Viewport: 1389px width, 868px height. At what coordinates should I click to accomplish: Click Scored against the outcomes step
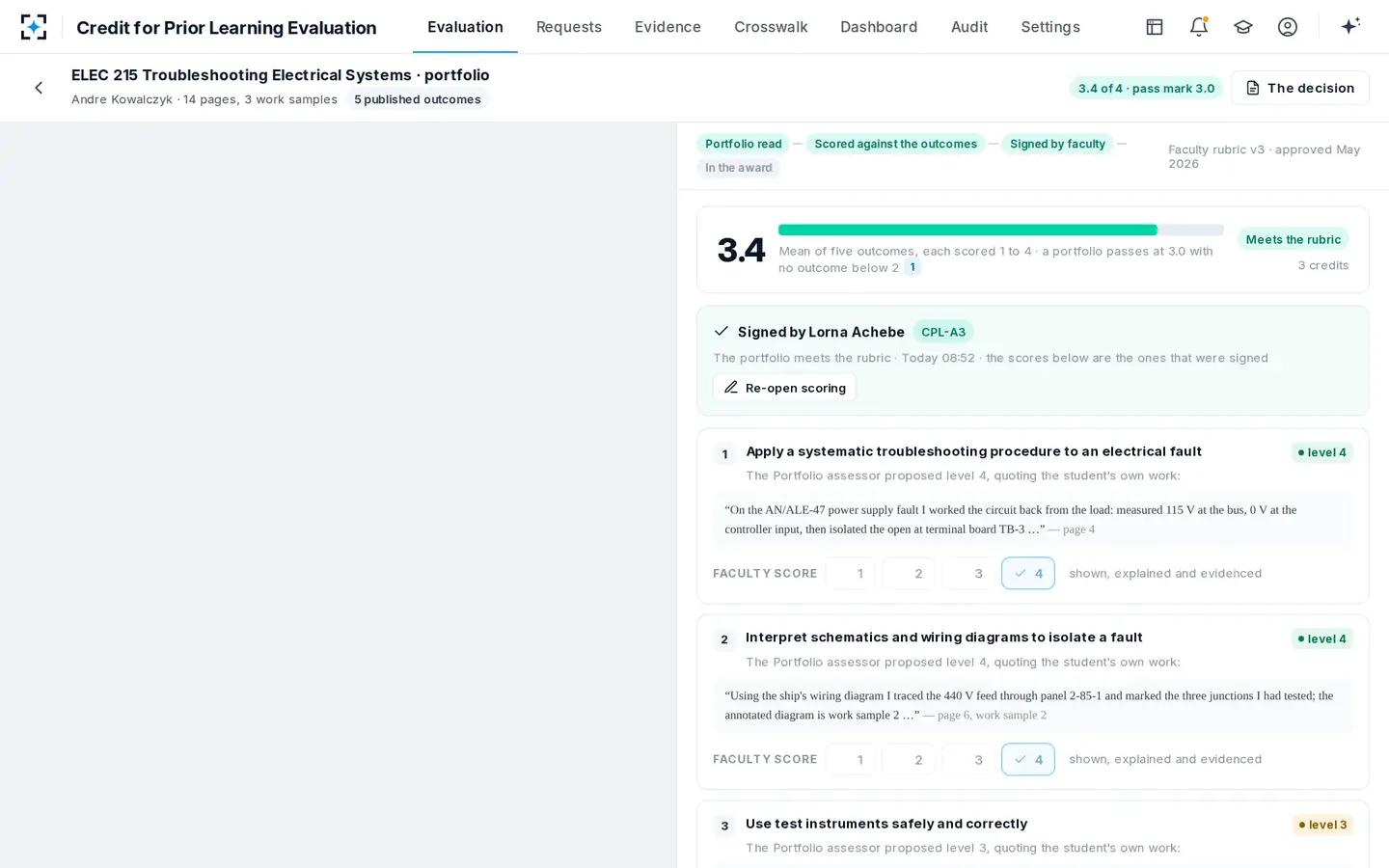point(895,144)
